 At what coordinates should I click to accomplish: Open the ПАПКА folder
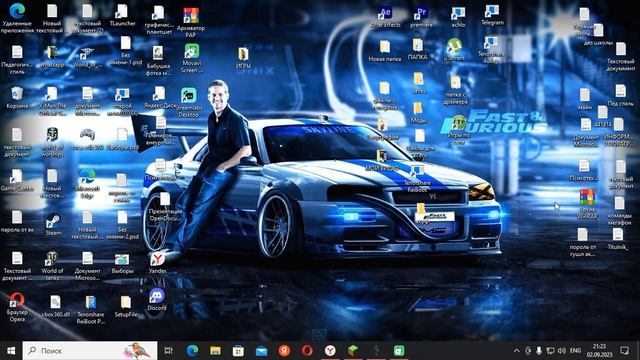pyautogui.click(x=418, y=50)
